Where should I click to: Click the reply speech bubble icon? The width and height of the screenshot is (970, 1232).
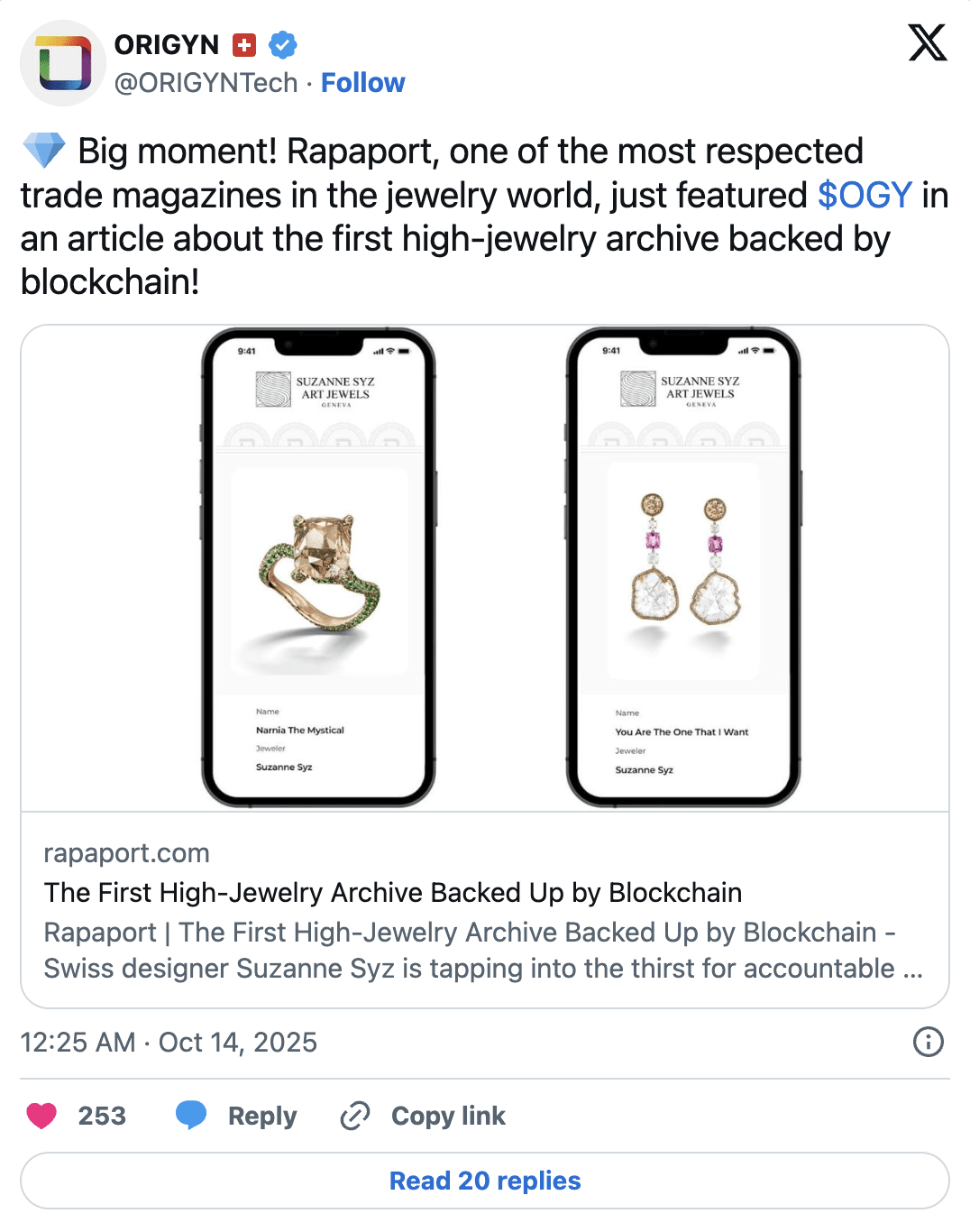click(191, 1116)
